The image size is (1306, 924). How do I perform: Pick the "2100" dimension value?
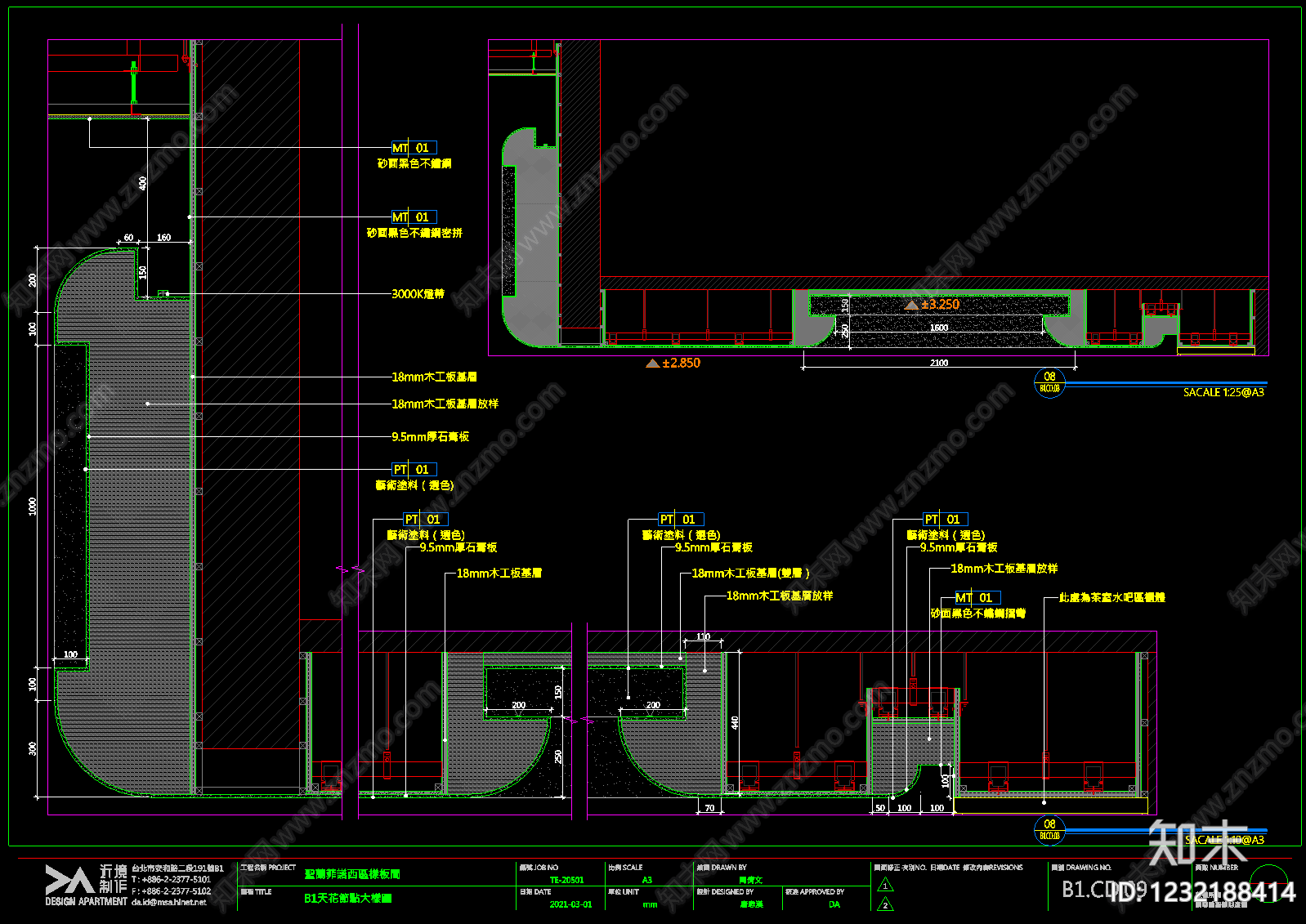[939, 363]
